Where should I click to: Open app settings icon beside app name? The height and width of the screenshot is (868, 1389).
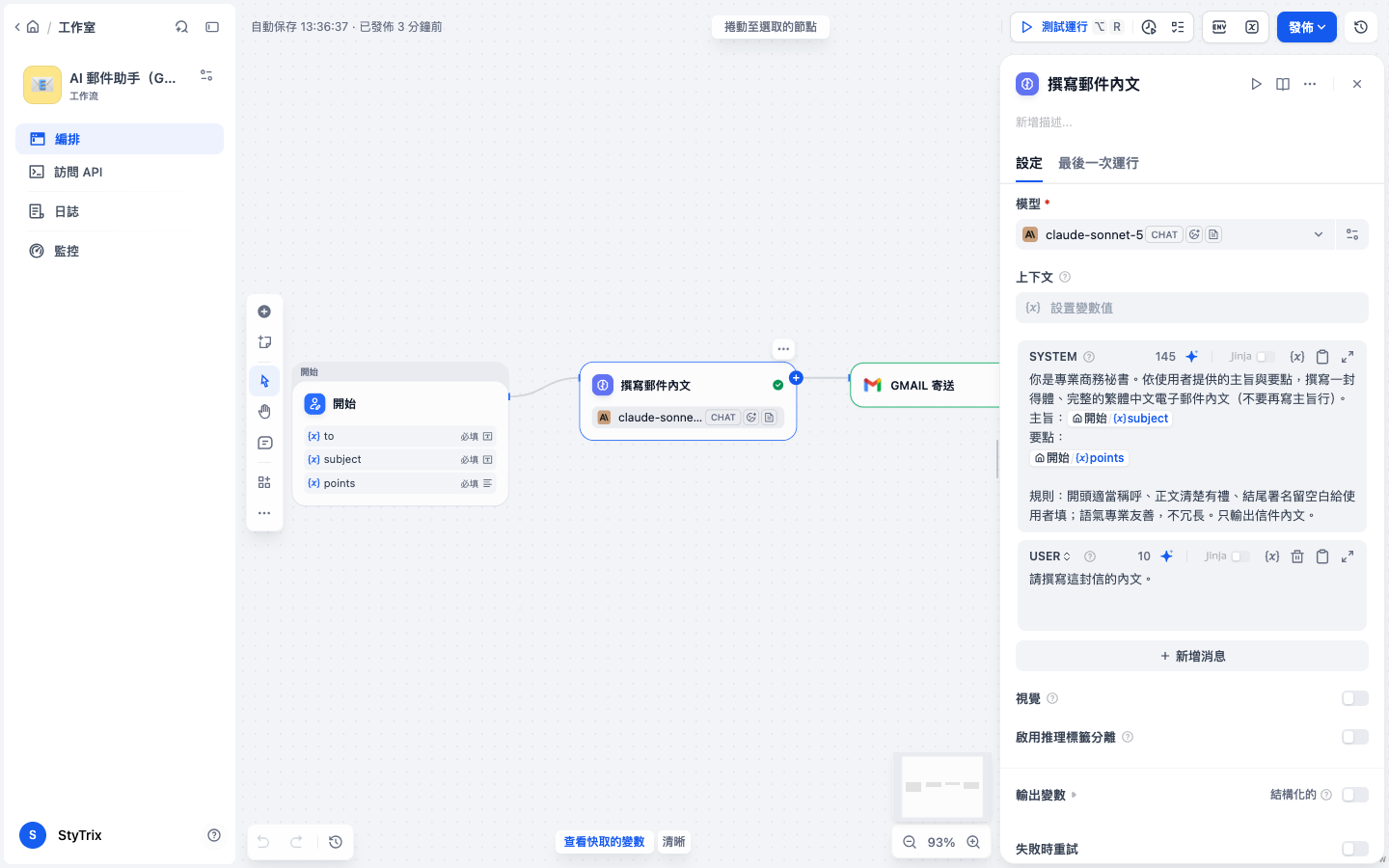206,75
